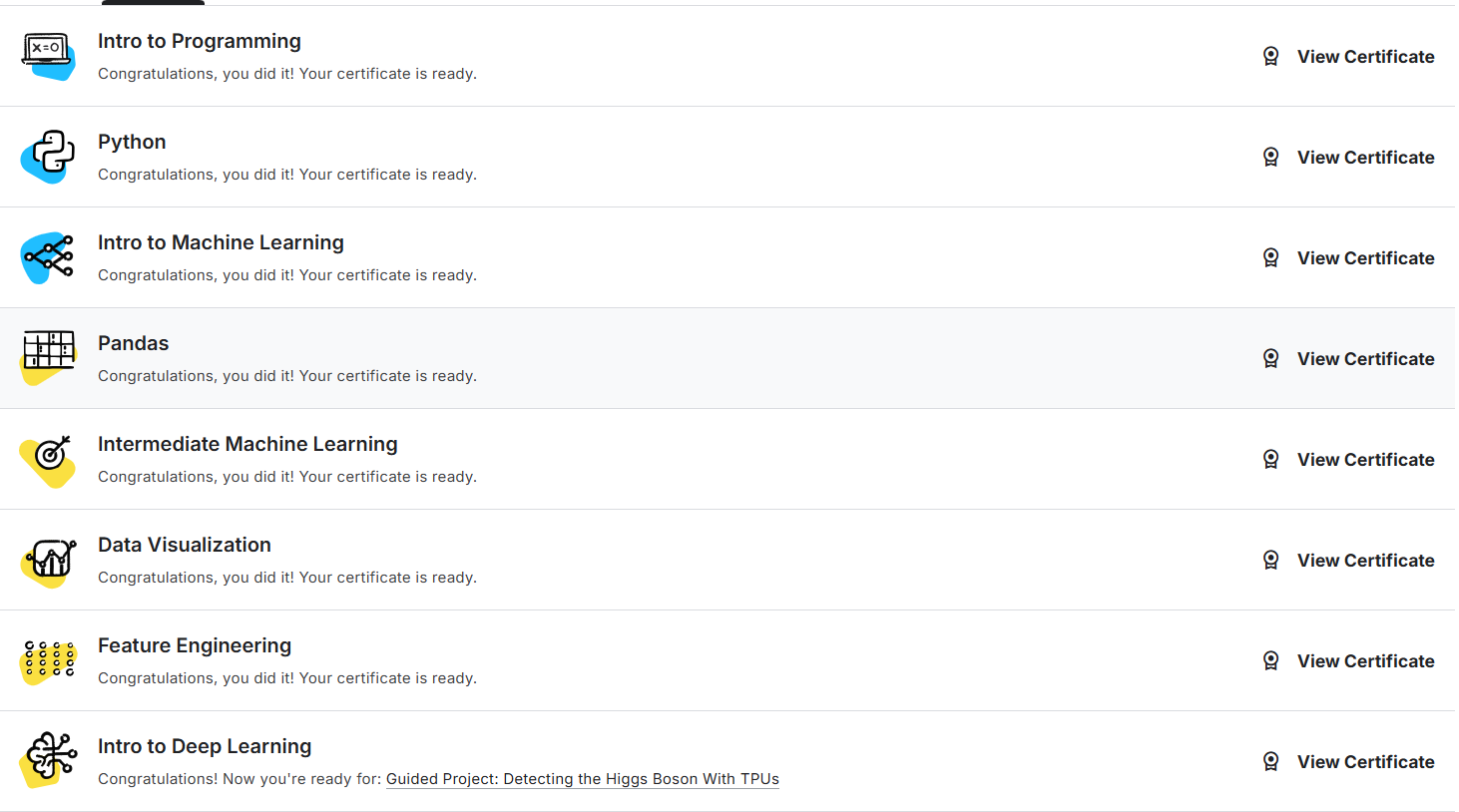View Certificate for Data Visualization
This screenshot has width=1459, height=812.
click(1365, 561)
